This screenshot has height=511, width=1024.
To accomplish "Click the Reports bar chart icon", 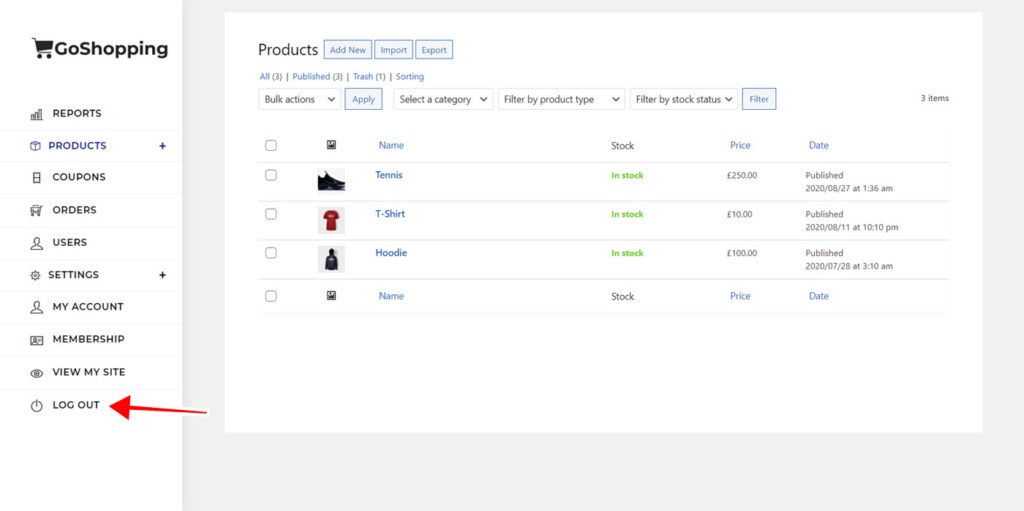I will (37, 114).
